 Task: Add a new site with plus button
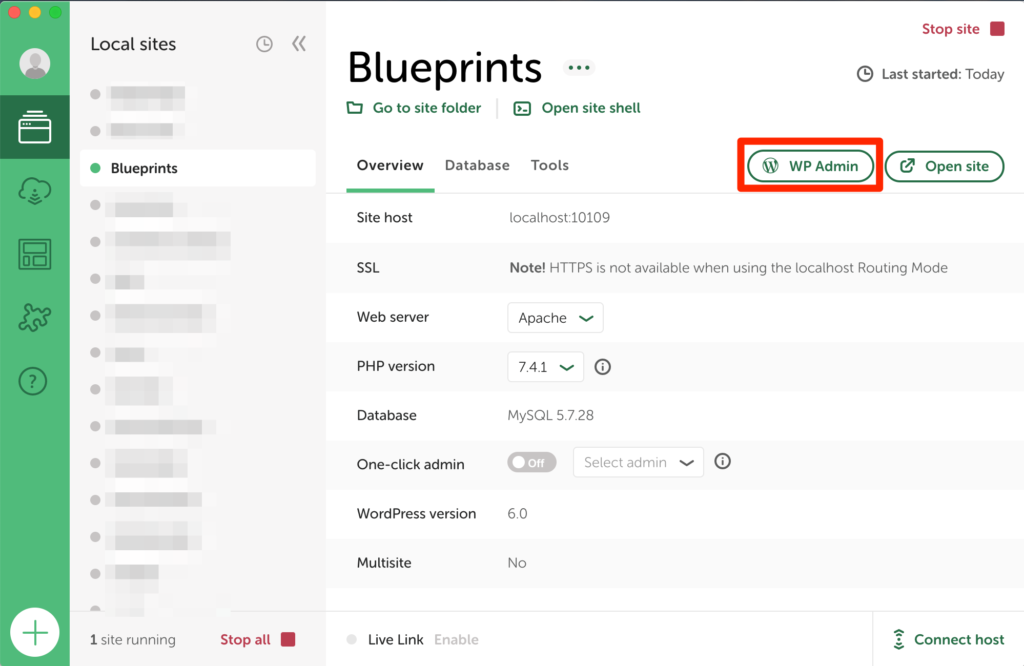point(35,632)
